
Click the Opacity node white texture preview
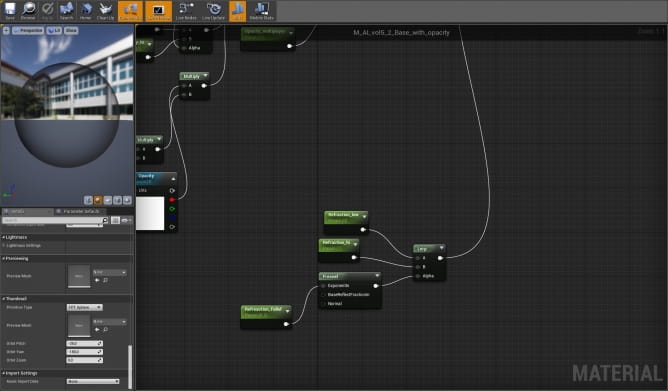point(150,213)
